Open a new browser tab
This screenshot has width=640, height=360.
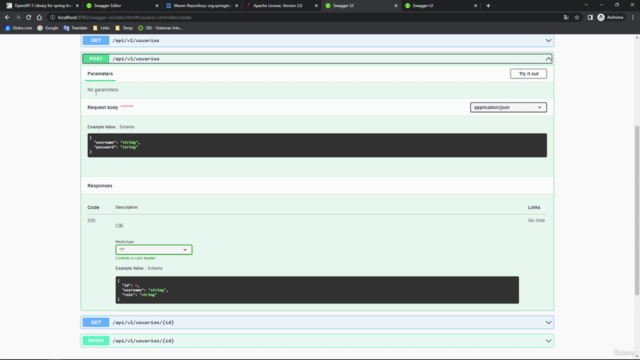[x=488, y=6]
